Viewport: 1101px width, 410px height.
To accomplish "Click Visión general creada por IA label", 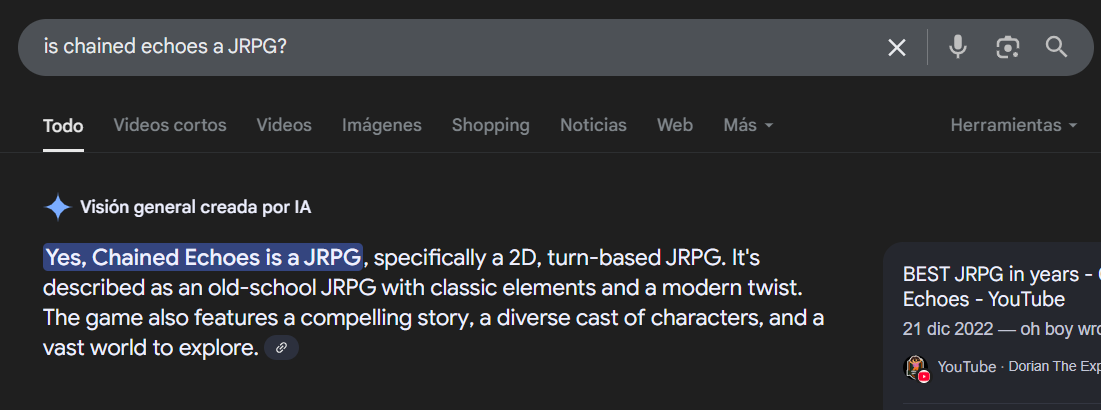I will [x=195, y=208].
